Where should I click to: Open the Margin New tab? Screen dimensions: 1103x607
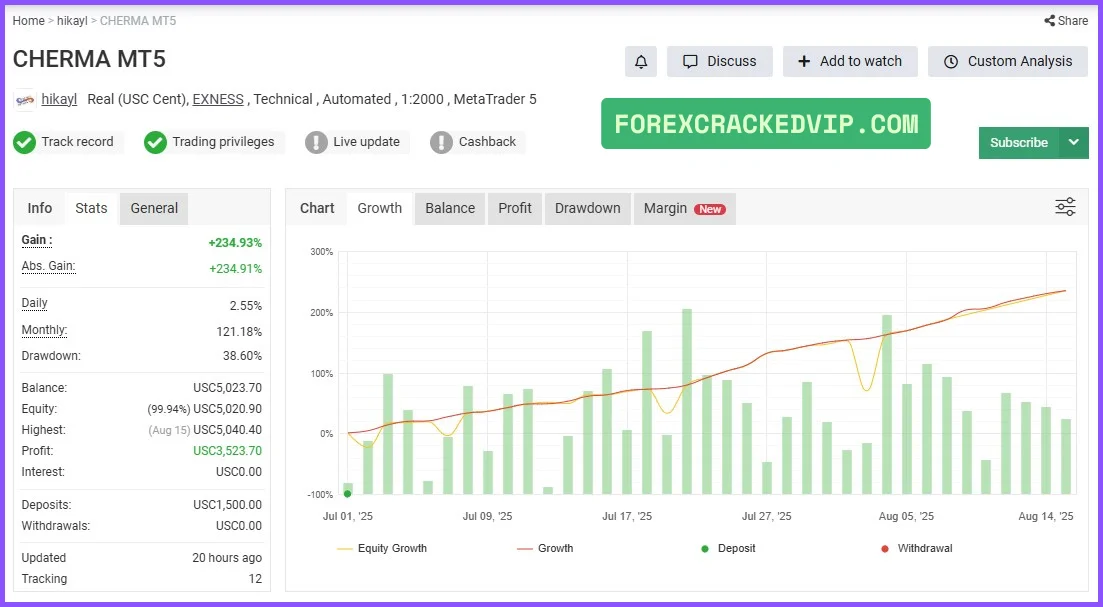point(684,208)
